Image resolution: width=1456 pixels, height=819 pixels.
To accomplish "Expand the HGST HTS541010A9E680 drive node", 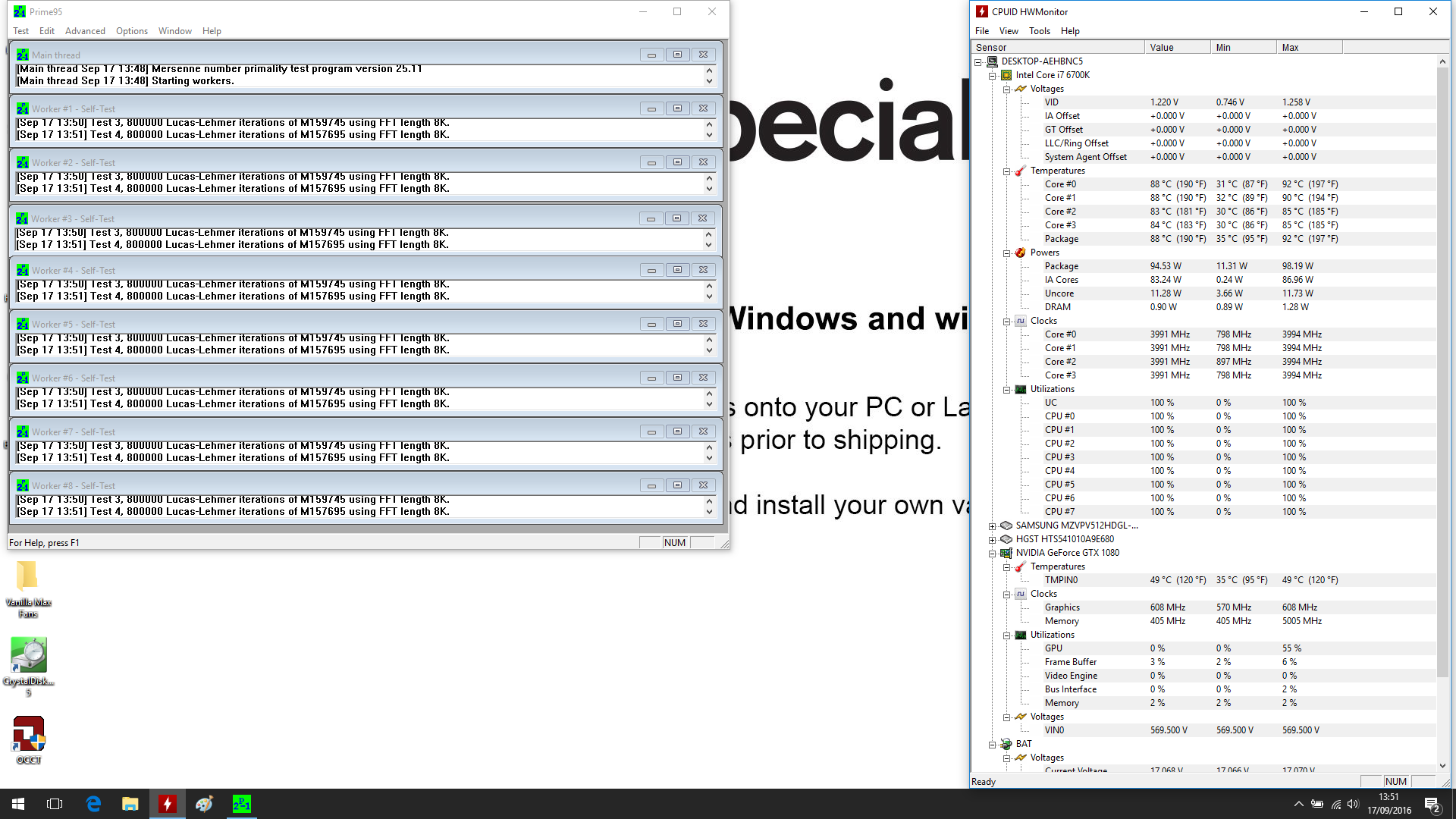I will (x=992, y=539).
